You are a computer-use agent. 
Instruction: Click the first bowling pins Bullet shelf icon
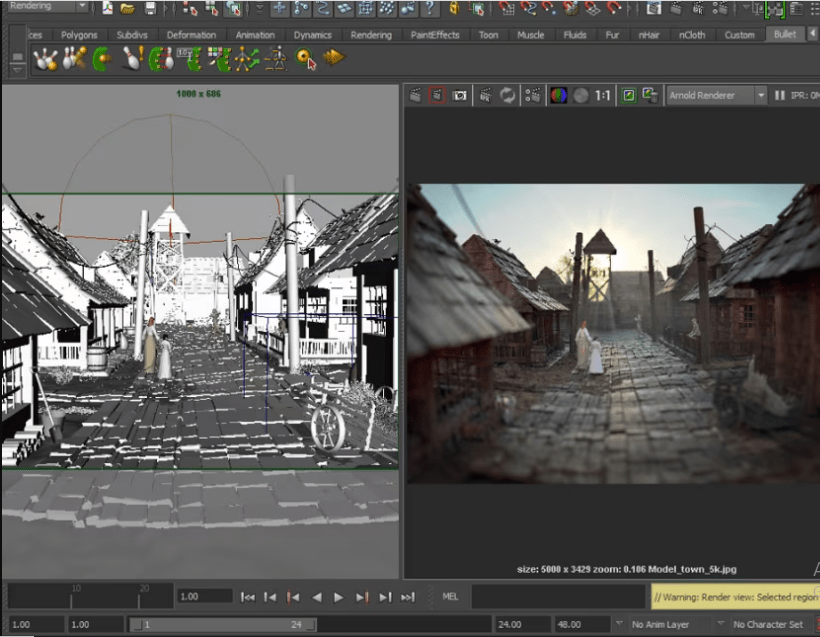(45, 59)
